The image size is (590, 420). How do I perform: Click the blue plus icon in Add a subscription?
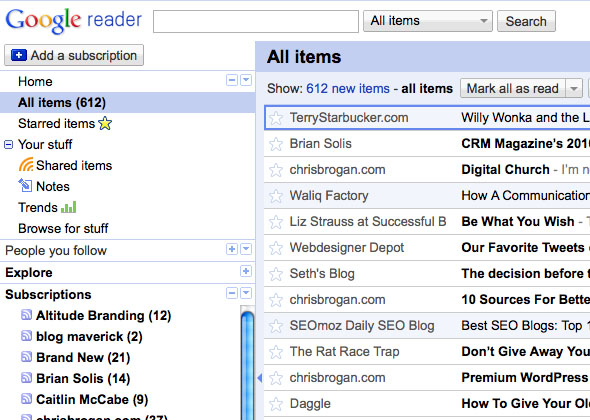19,55
